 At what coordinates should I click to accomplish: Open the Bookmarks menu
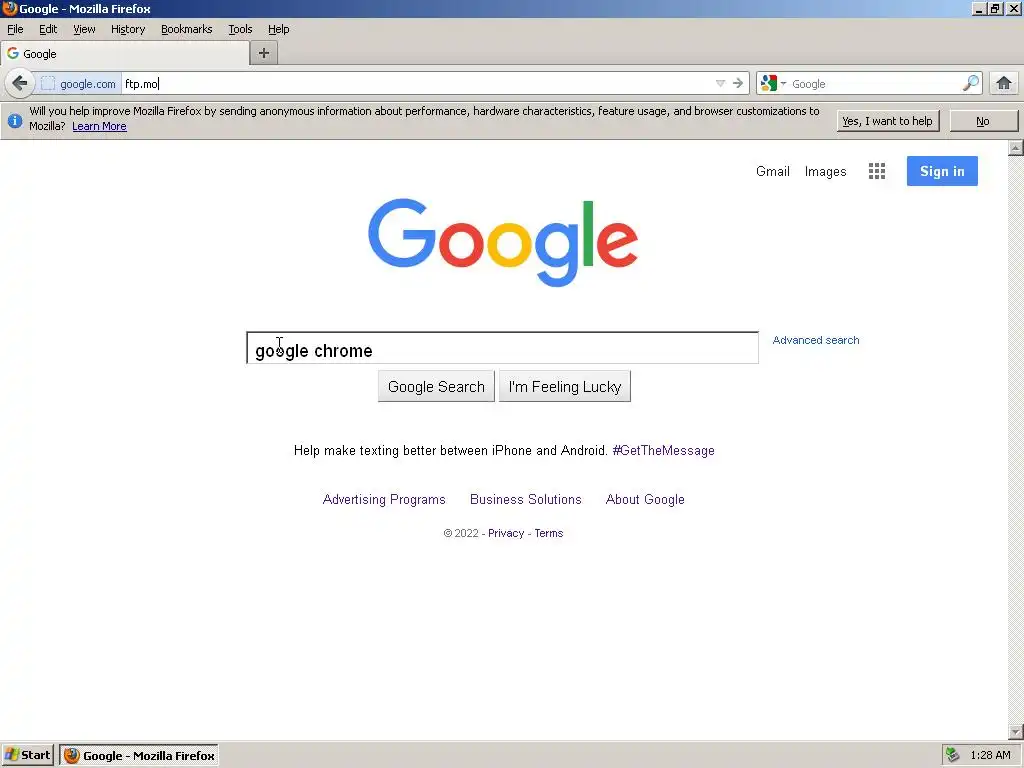[187, 29]
